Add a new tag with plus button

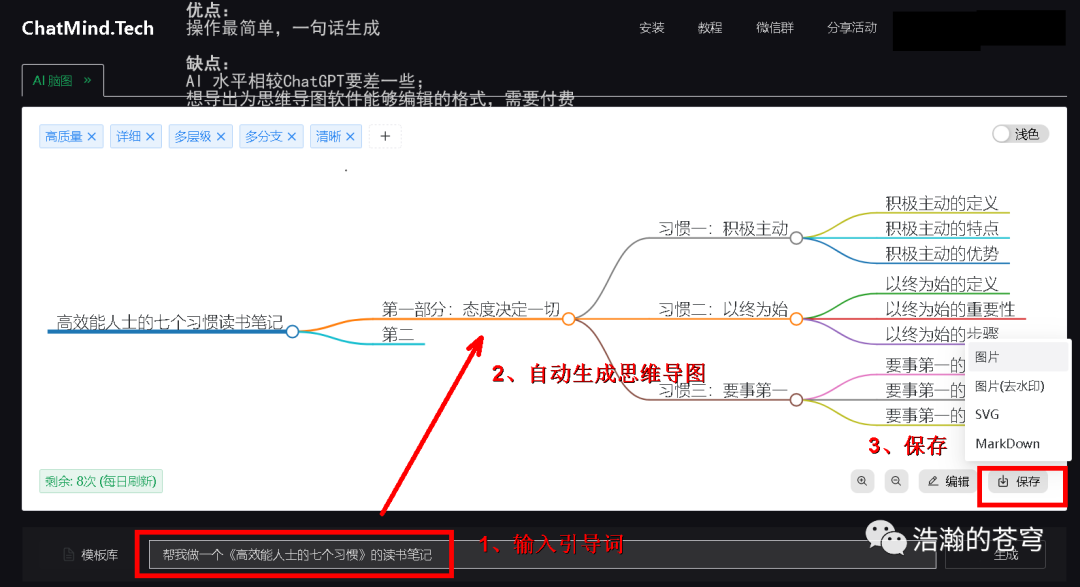(385, 136)
